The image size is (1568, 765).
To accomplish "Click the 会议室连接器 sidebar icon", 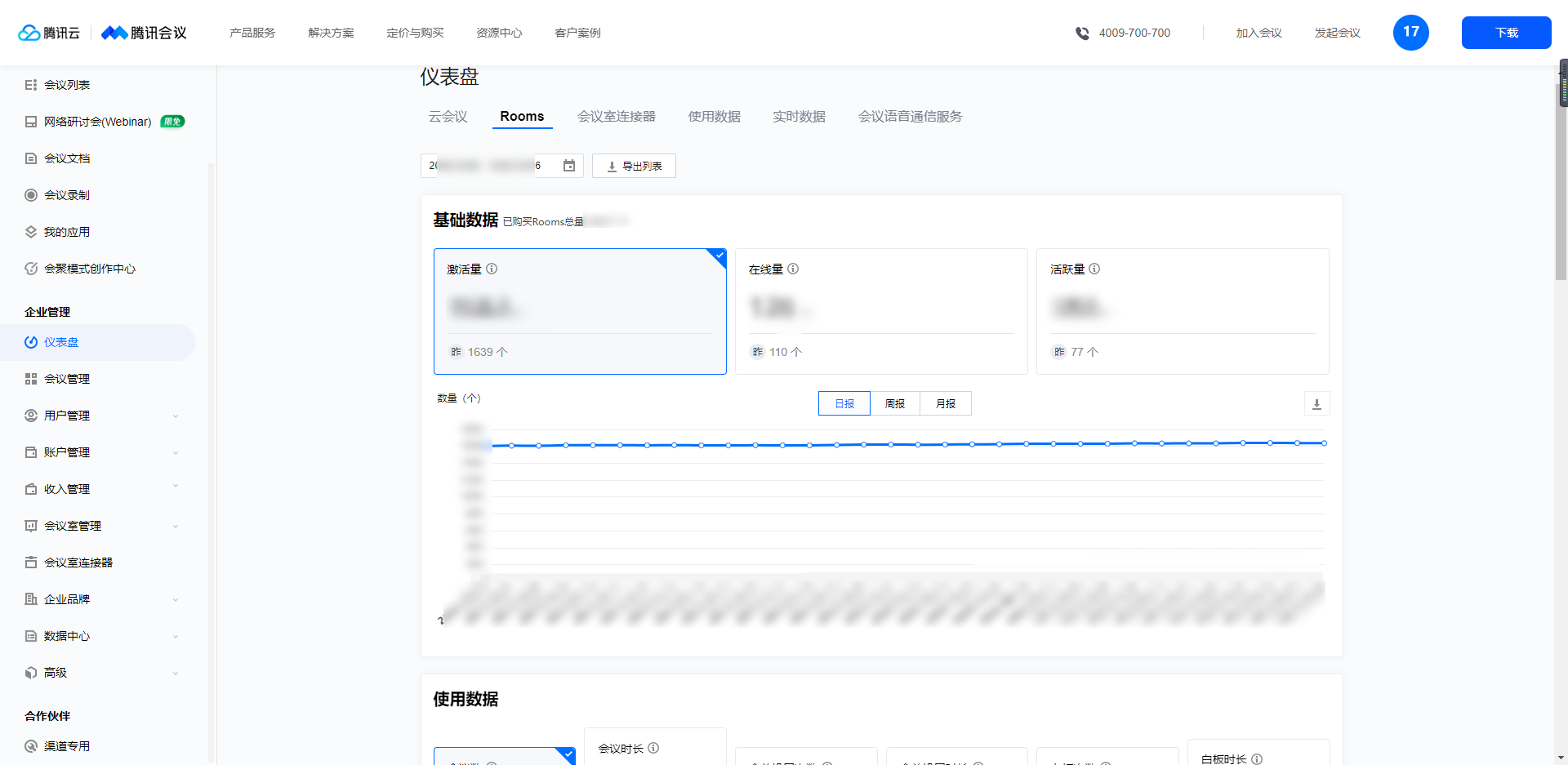I will pyautogui.click(x=31, y=563).
